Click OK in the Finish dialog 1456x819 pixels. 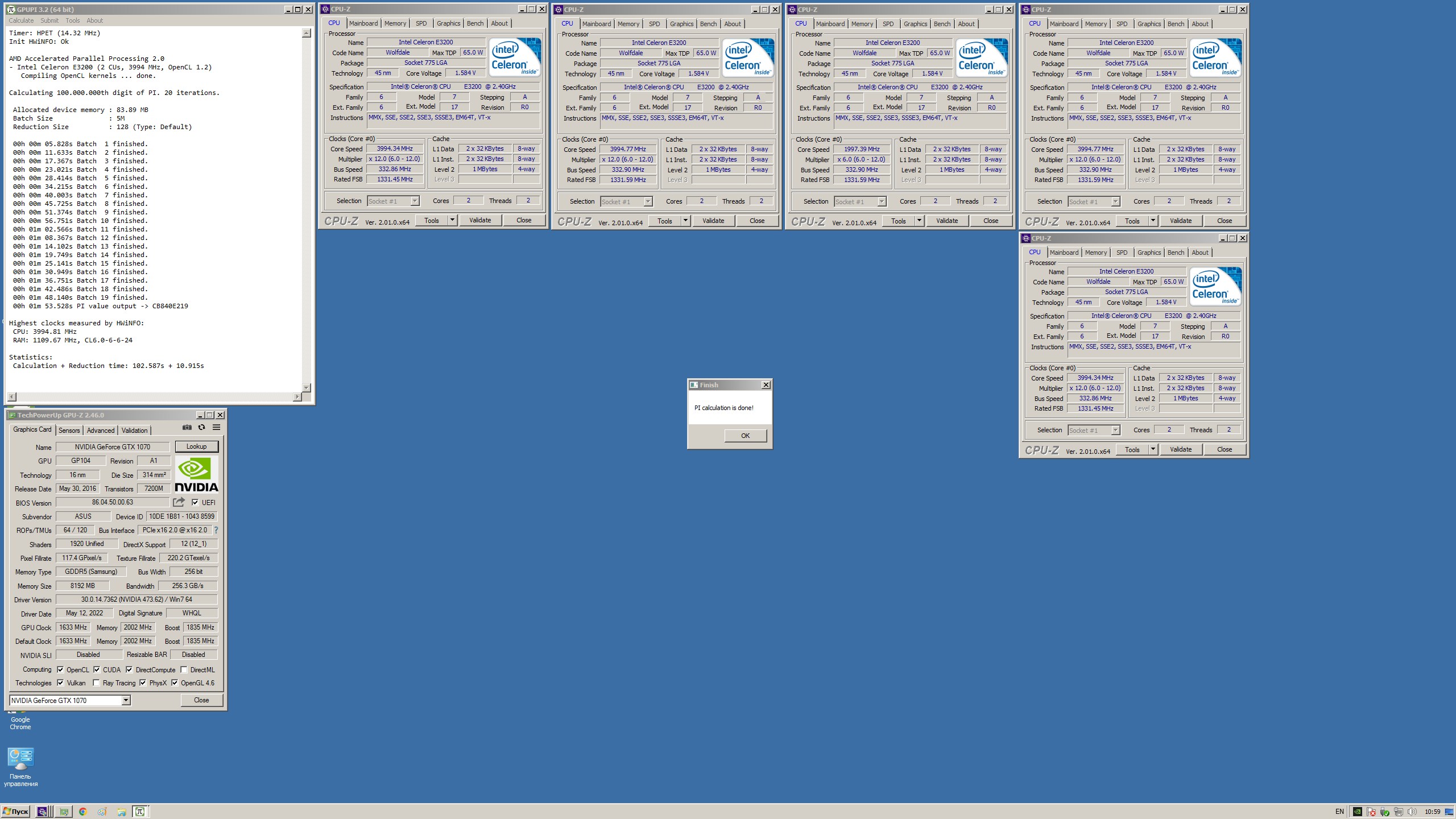click(745, 436)
